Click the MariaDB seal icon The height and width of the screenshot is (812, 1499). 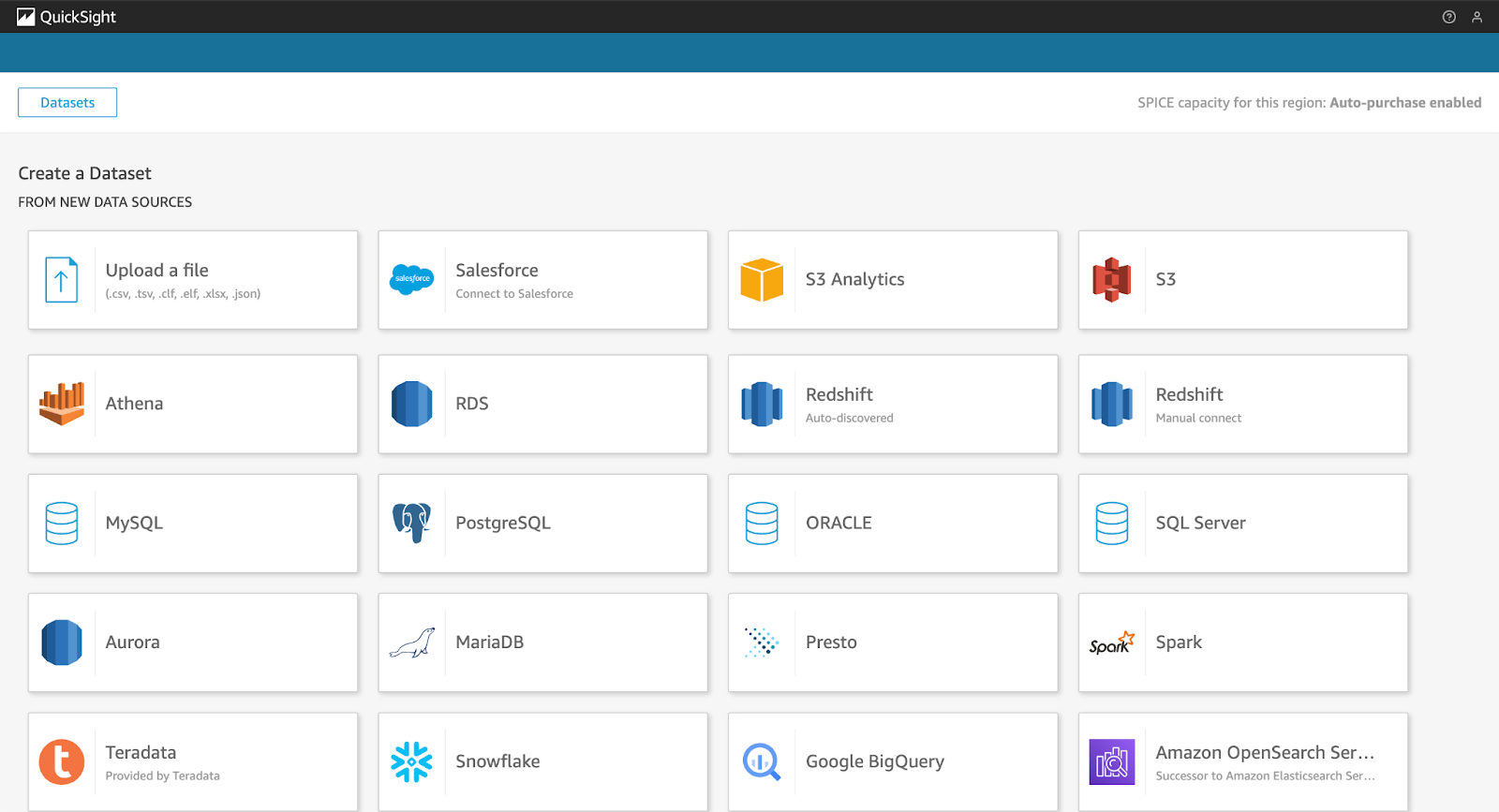pyautogui.click(x=412, y=642)
